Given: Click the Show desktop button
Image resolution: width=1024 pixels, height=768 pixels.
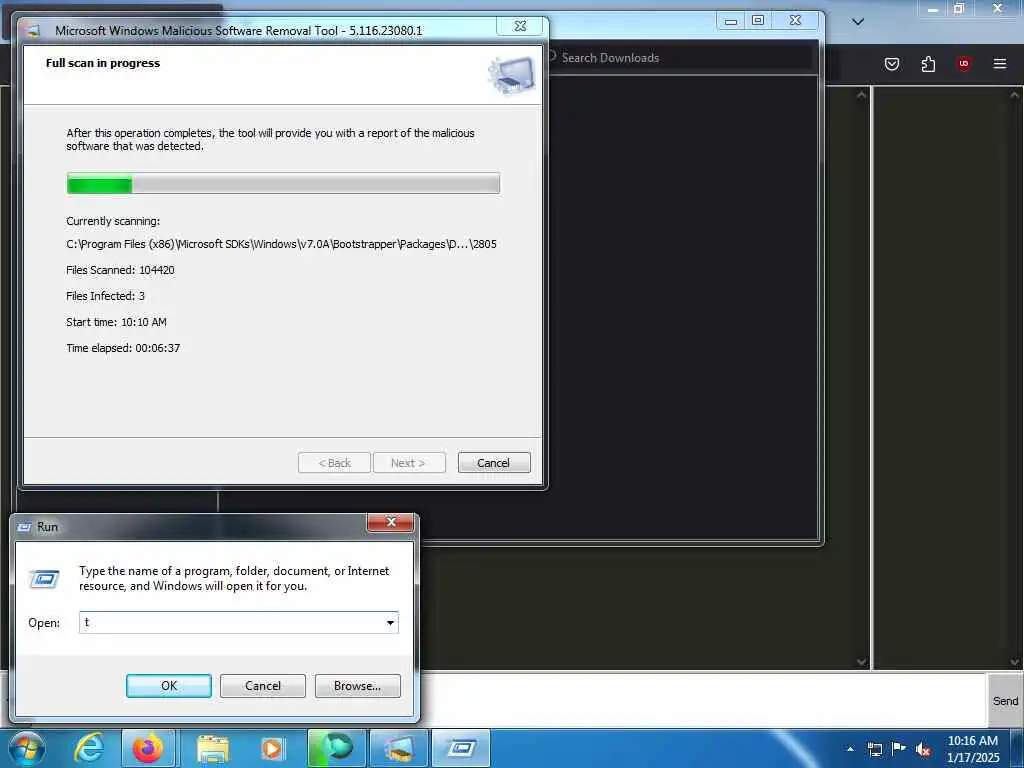Looking at the screenshot, I should [1019, 749].
